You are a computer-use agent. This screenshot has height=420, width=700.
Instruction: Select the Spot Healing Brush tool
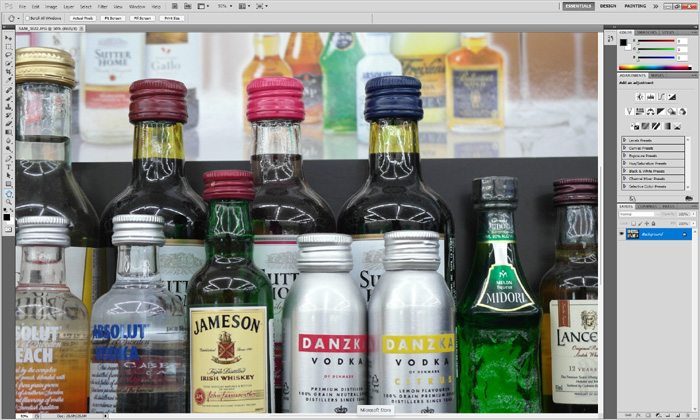pos(8,91)
